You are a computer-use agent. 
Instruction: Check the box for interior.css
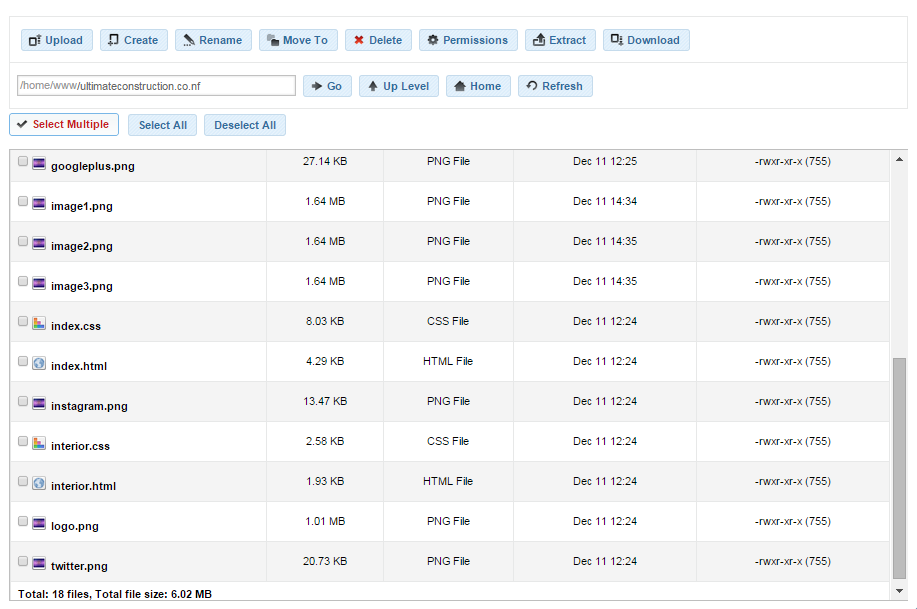[x=23, y=441]
